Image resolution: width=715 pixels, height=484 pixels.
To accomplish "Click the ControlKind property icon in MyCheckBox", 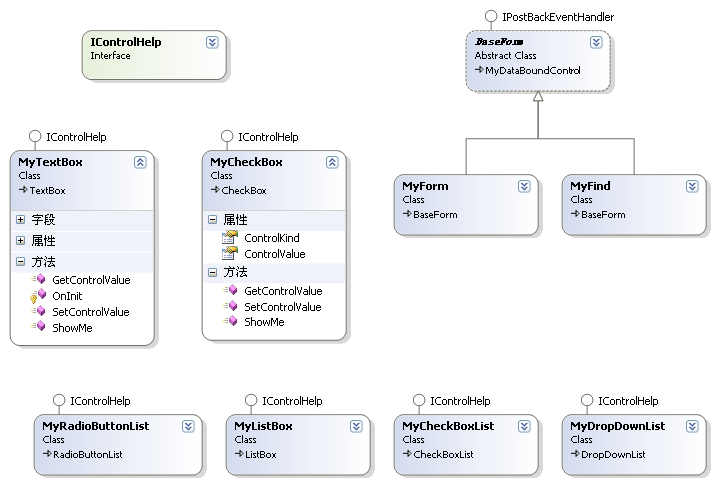I will point(228,238).
